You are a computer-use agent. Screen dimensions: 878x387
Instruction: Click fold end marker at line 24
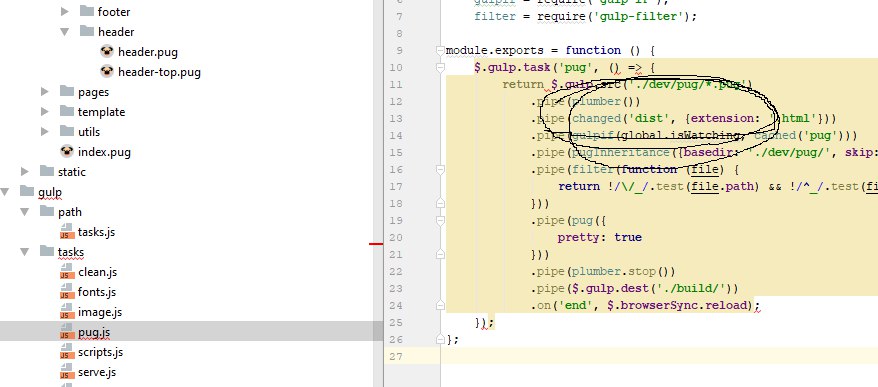[x=440, y=305]
